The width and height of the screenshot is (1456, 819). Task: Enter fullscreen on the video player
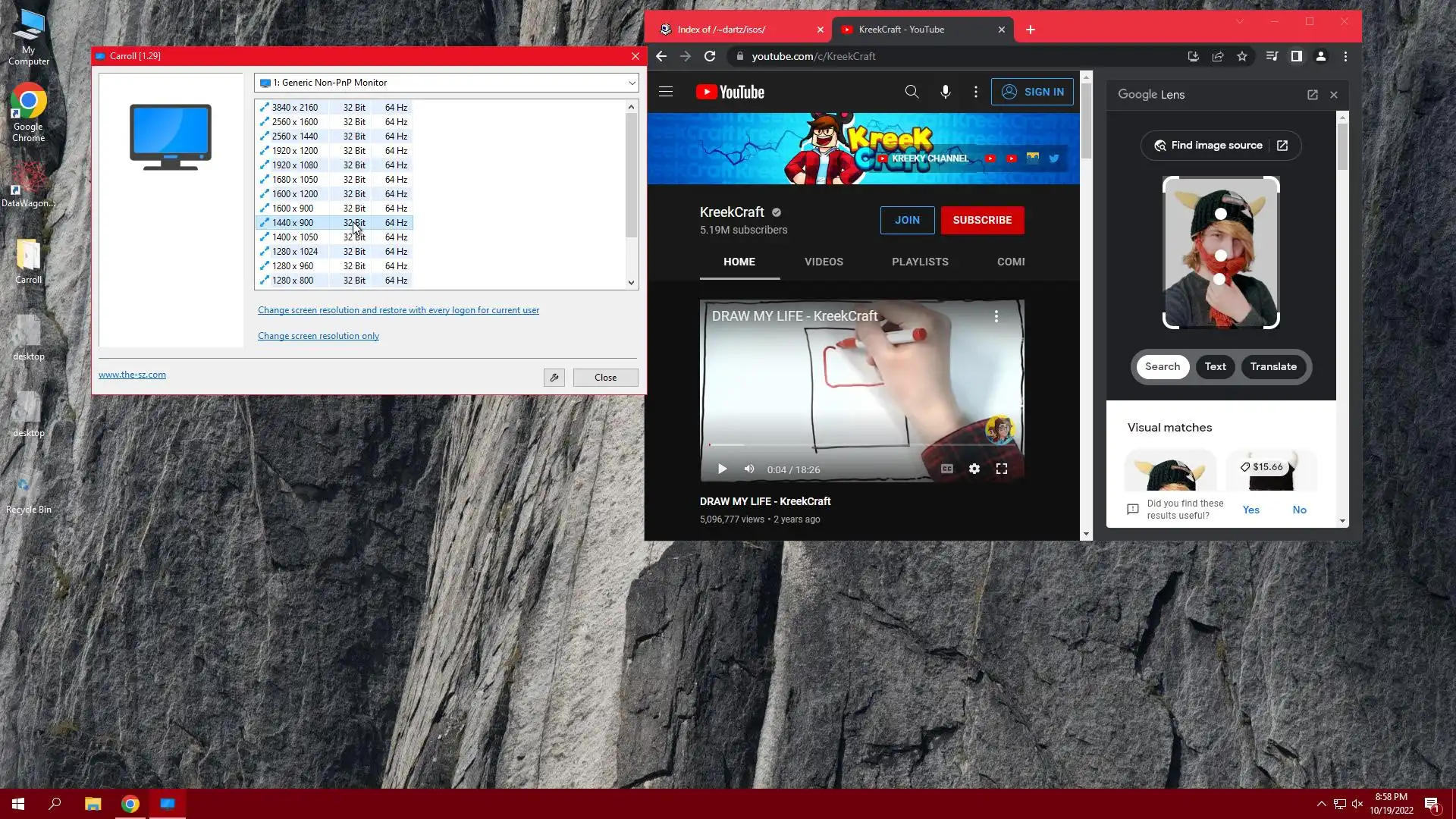[x=1001, y=469]
